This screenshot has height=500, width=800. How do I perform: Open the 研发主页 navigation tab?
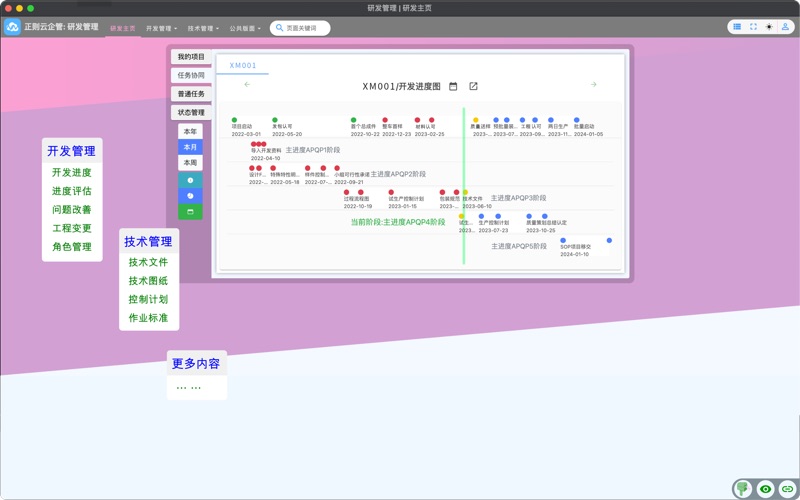[x=122, y=29]
